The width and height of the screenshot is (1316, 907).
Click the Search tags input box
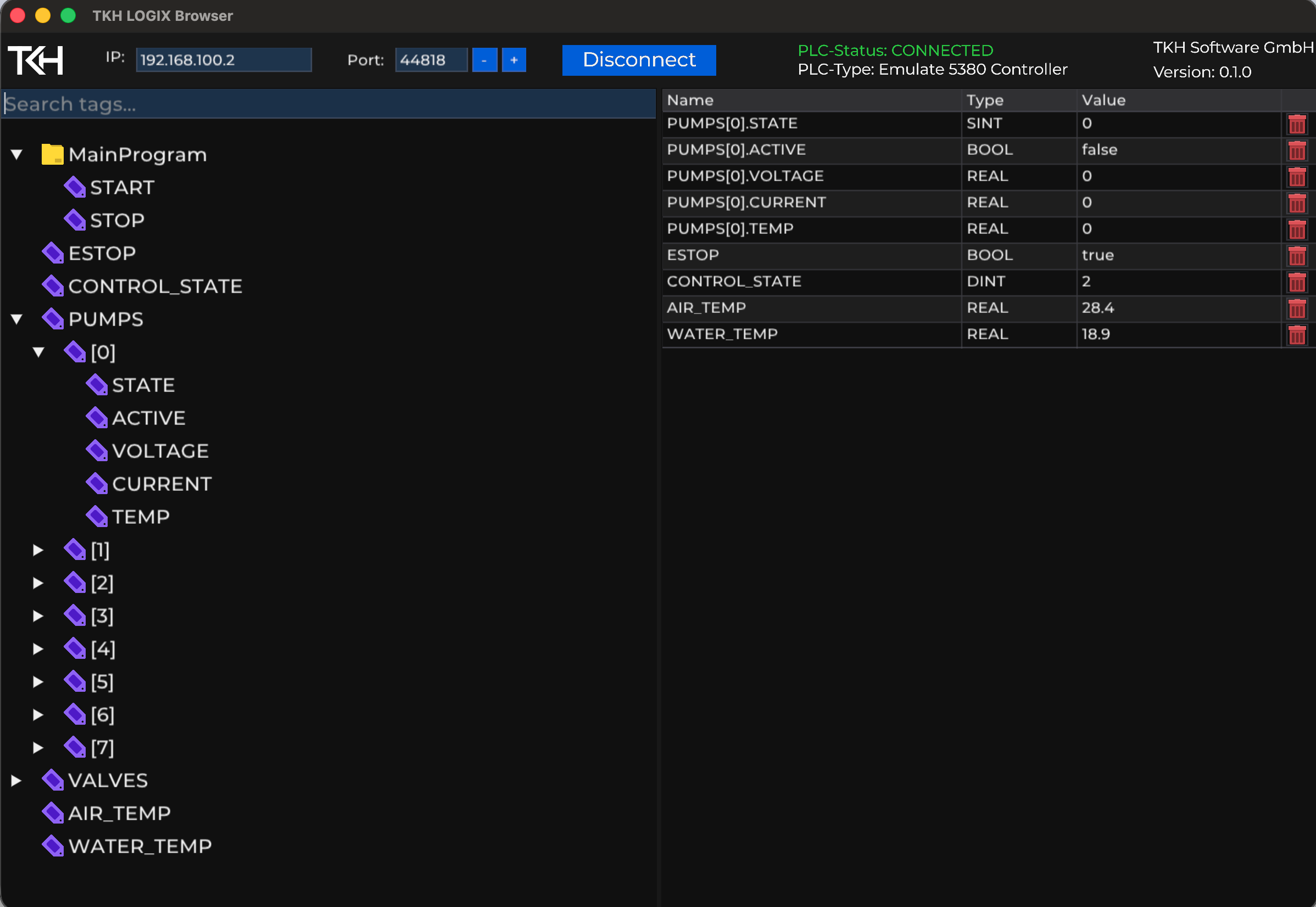pos(328,104)
